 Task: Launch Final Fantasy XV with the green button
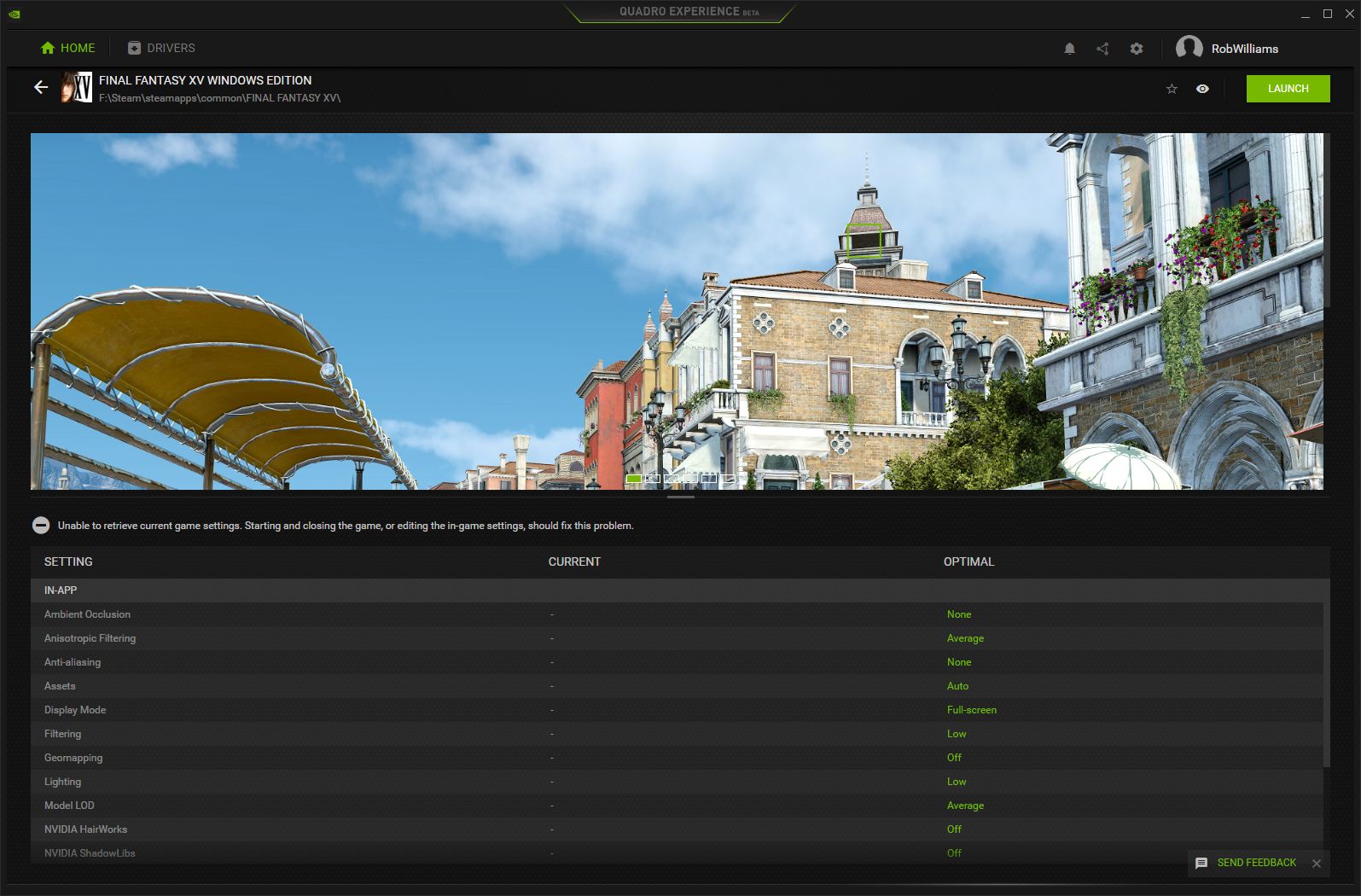(1288, 89)
